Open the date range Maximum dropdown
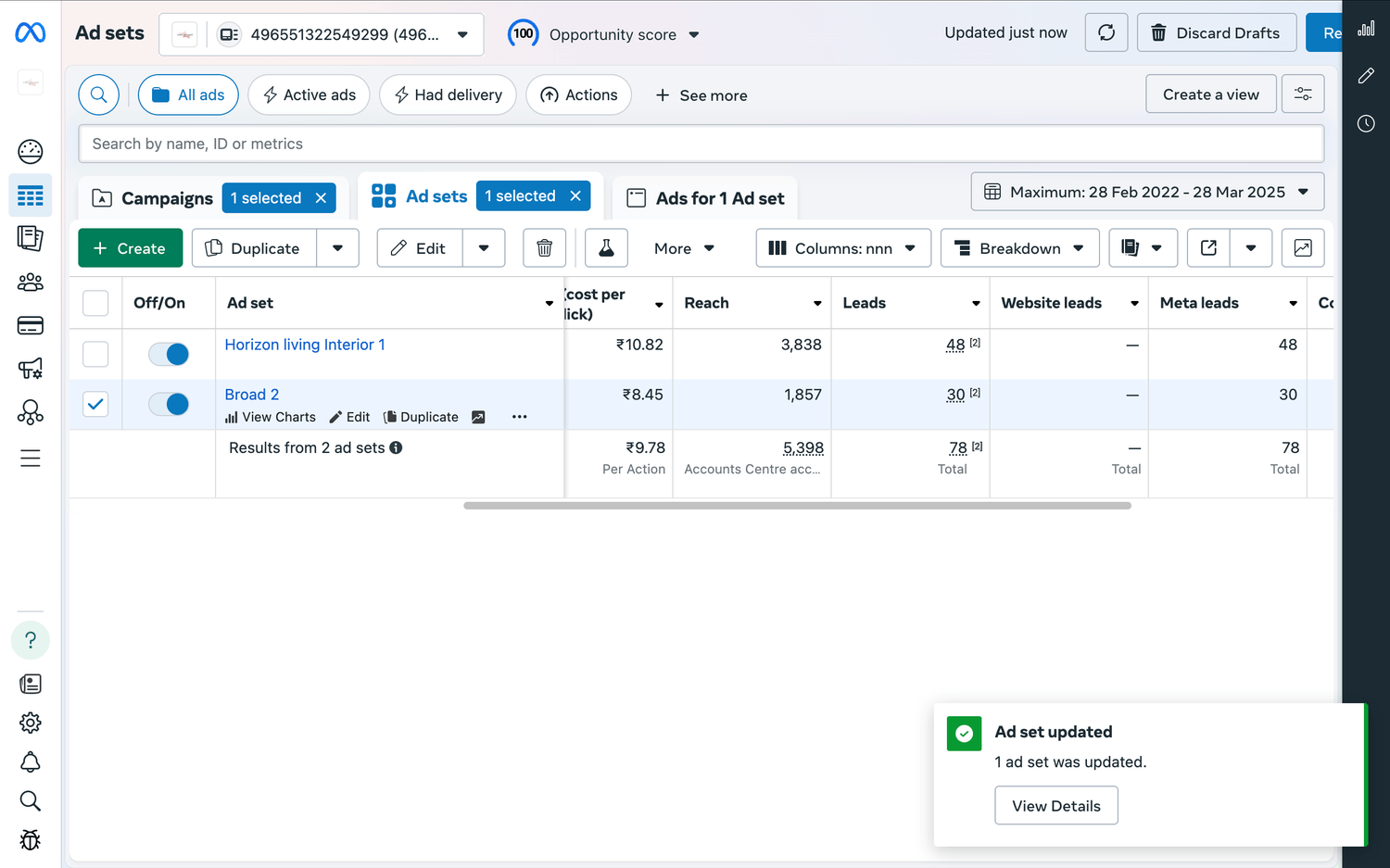 click(1147, 192)
